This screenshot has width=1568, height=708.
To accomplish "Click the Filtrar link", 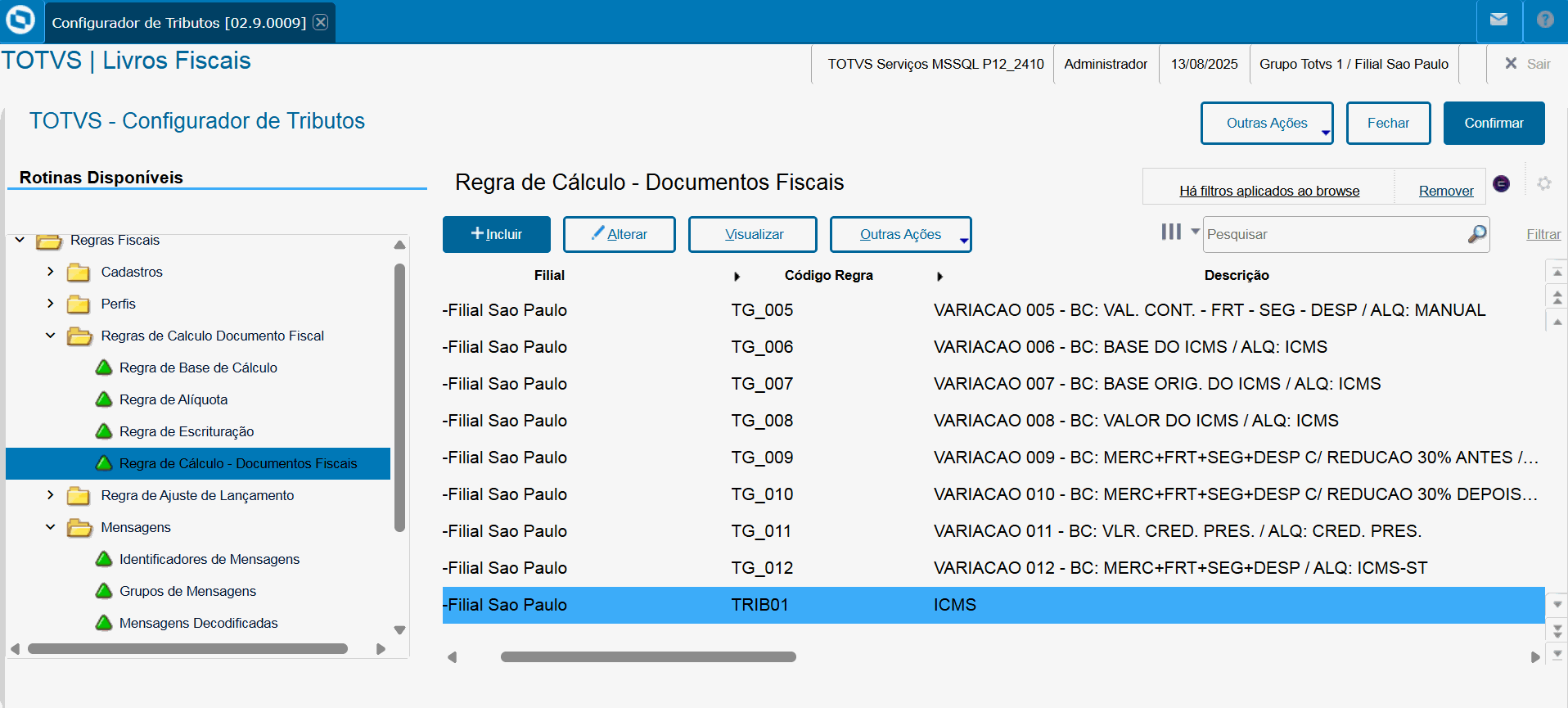I will [1543, 234].
